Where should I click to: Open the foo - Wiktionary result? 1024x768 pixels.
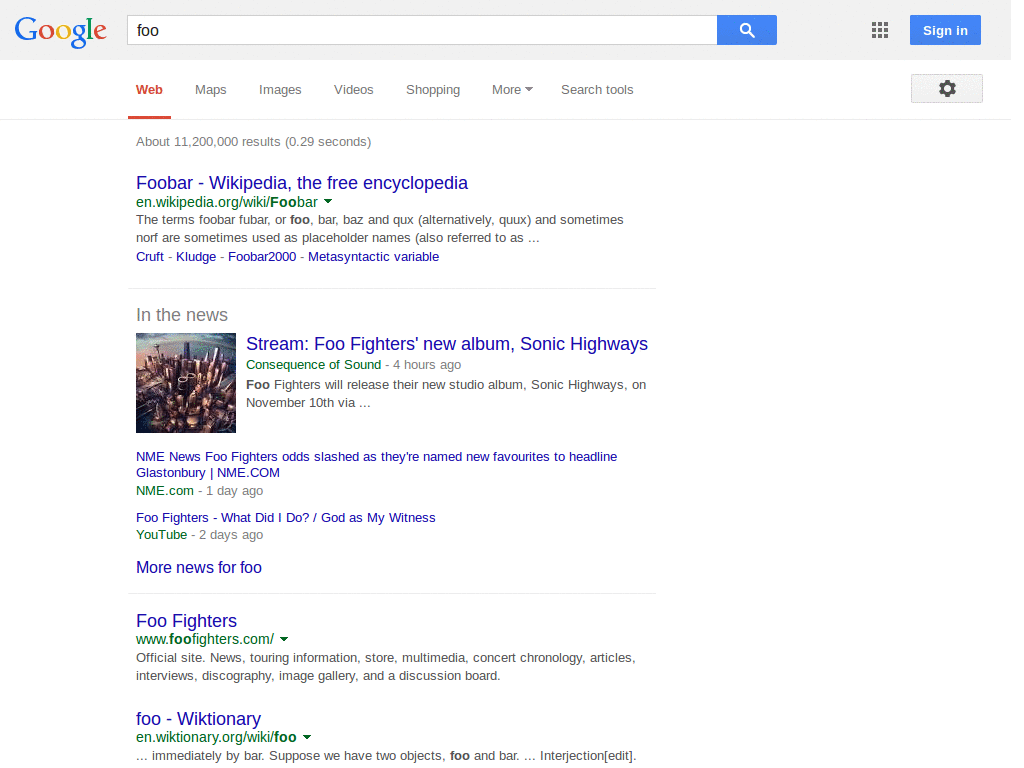tap(199, 719)
